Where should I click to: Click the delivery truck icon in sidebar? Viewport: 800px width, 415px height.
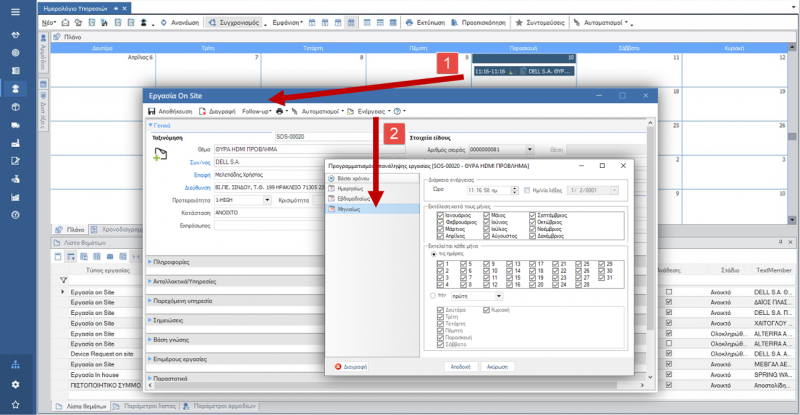pyautogui.click(x=15, y=125)
